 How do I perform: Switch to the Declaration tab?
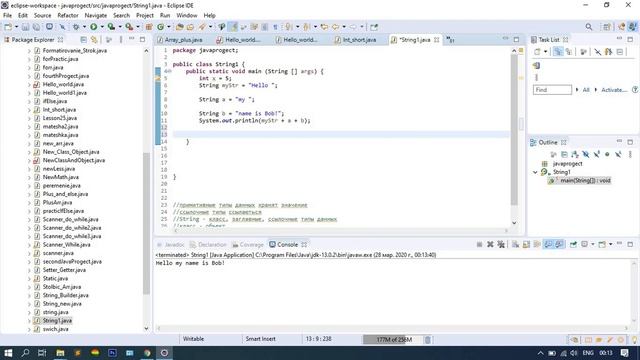pyautogui.click(x=208, y=244)
